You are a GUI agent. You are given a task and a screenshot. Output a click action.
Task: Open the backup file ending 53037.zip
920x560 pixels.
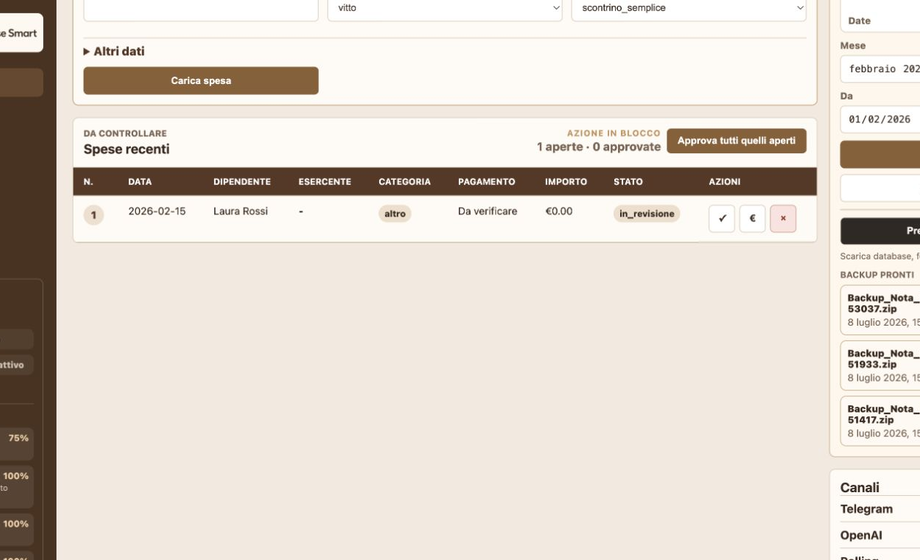880,310
